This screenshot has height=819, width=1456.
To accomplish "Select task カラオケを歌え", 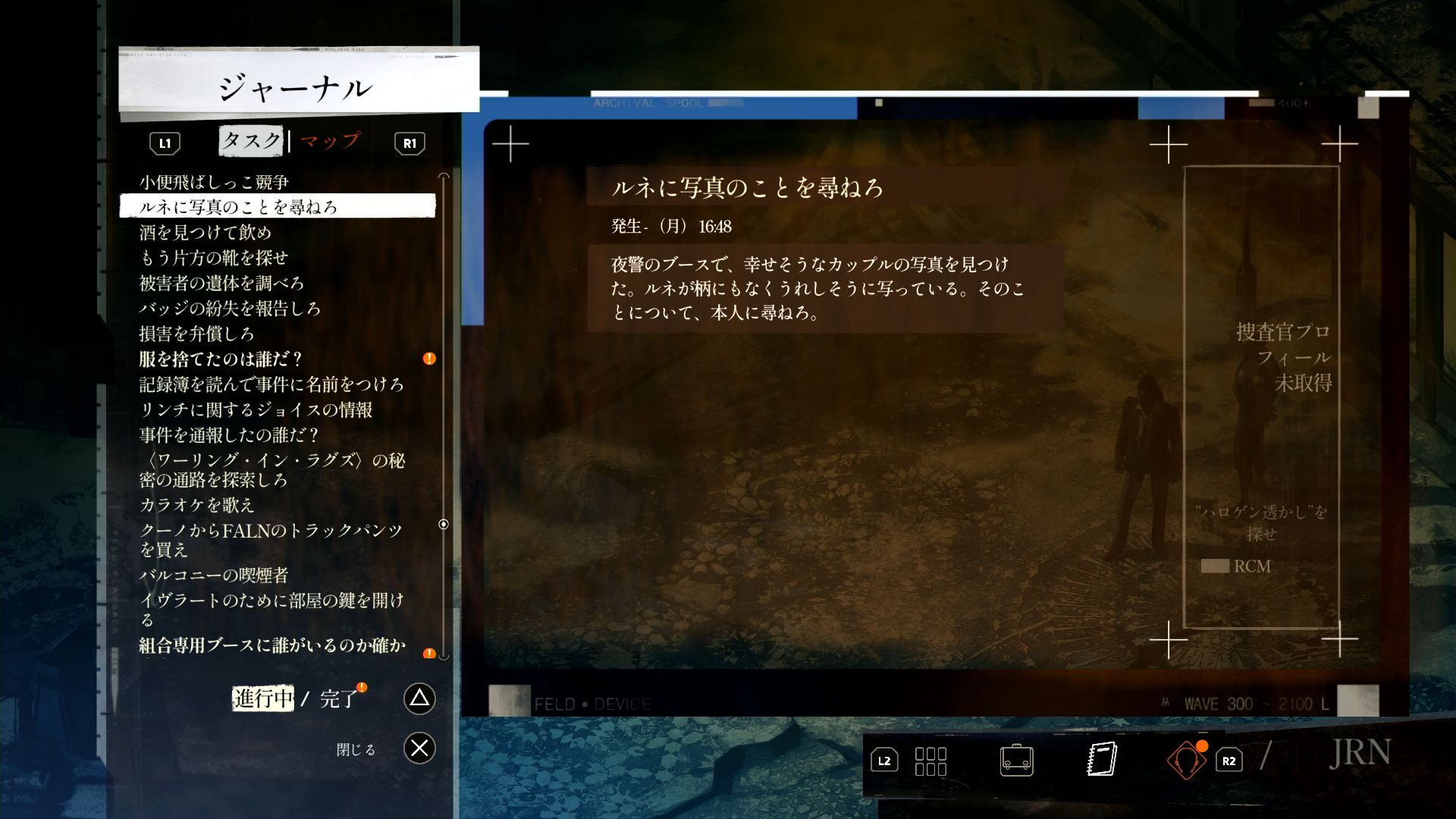I will point(196,505).
